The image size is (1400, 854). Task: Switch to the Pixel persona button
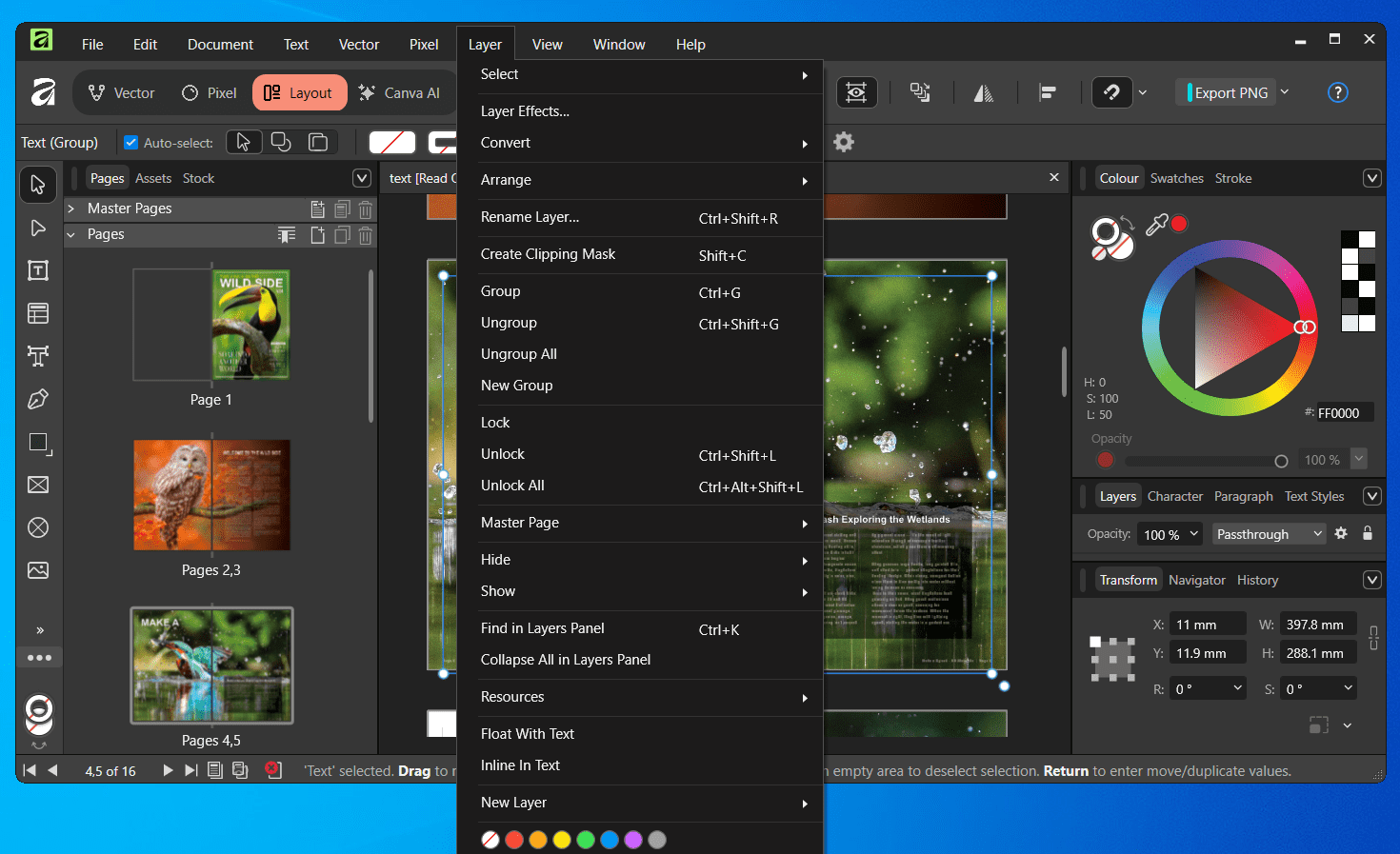(210, 92)
